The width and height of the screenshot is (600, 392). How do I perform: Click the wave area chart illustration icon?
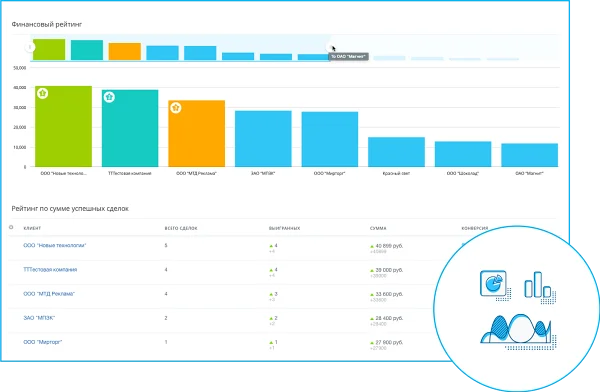click(518, 331)
